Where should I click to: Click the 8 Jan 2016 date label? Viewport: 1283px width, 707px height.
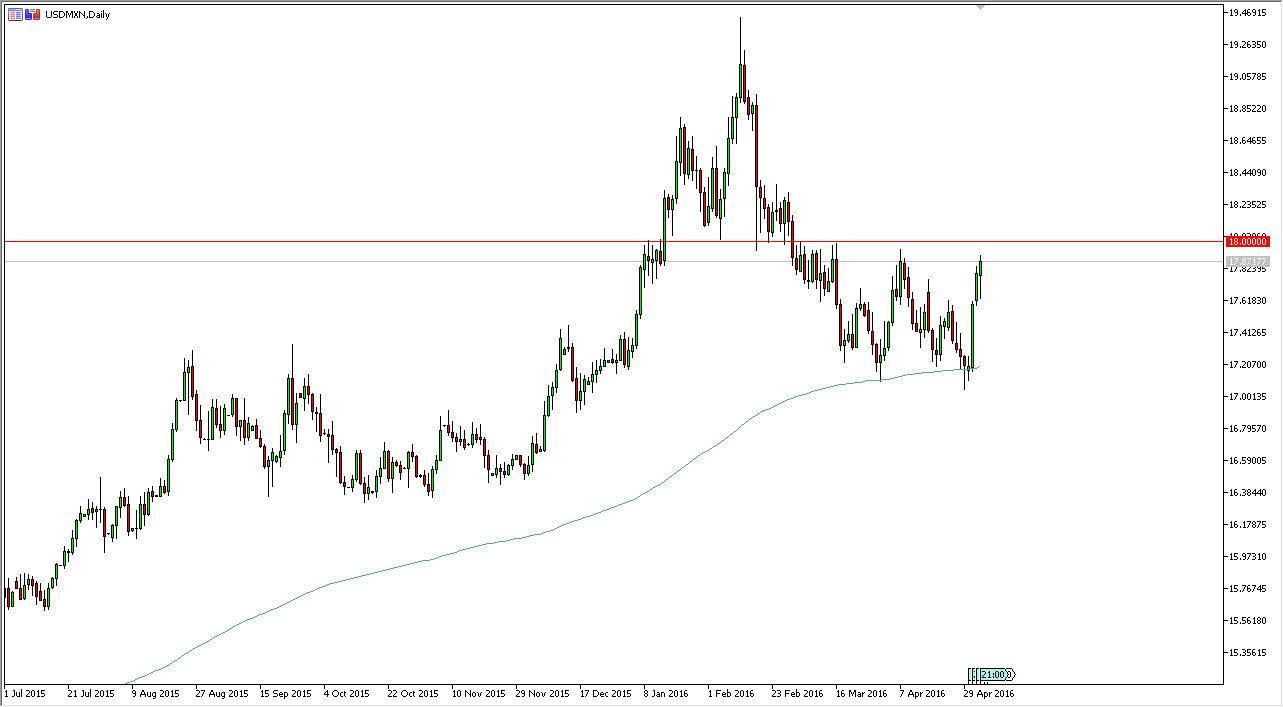click(x=667, y=692)
